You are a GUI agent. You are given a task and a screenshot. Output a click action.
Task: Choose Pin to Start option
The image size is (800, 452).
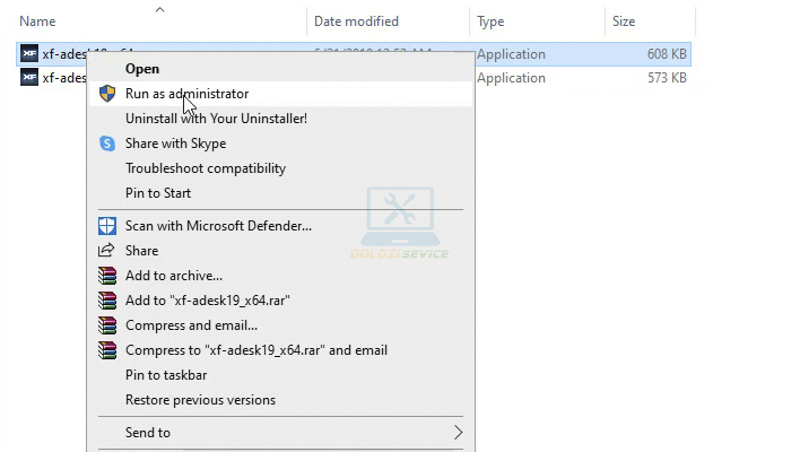tap(158, 193)
